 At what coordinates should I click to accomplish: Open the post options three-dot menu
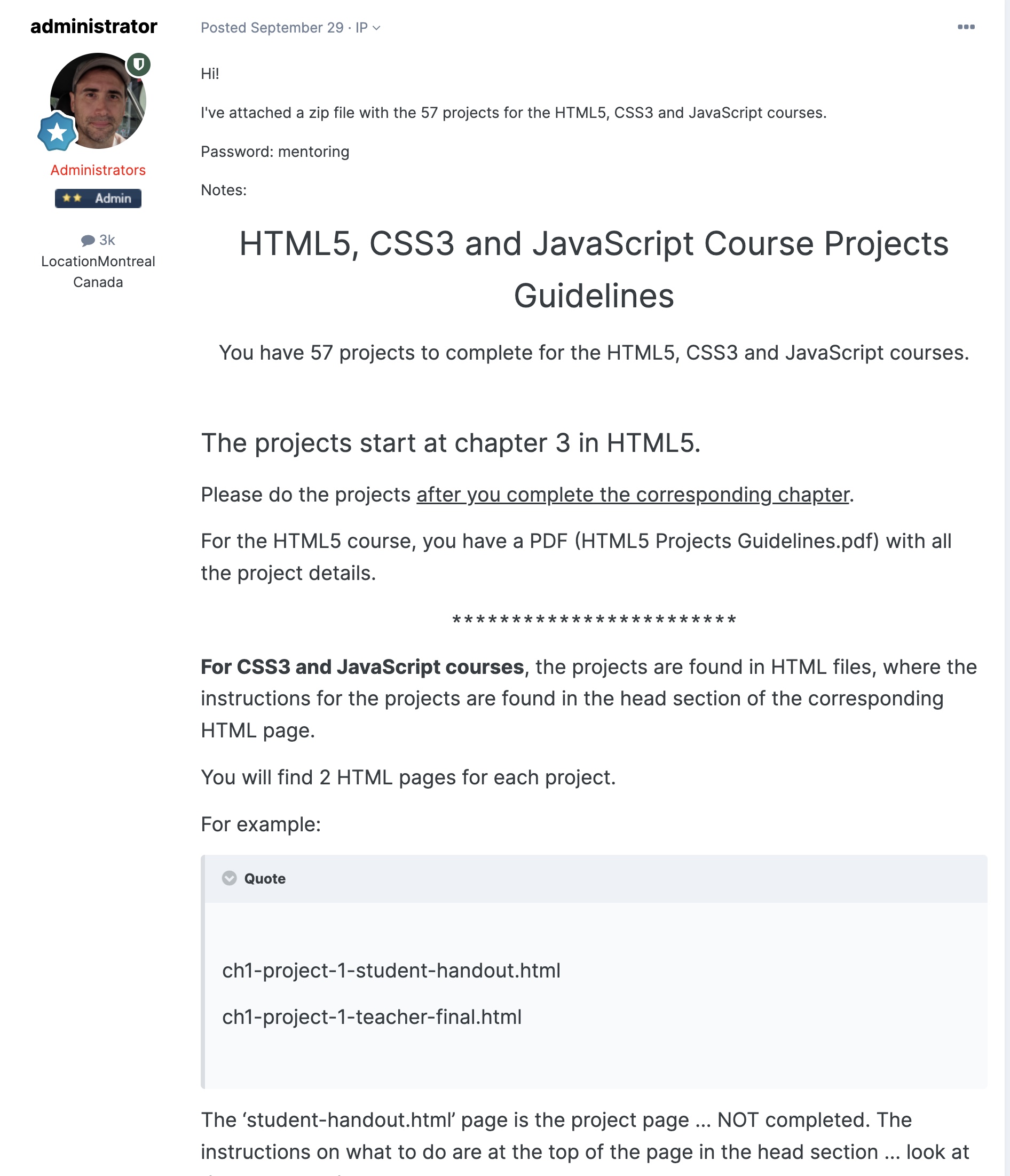[966, 27]
